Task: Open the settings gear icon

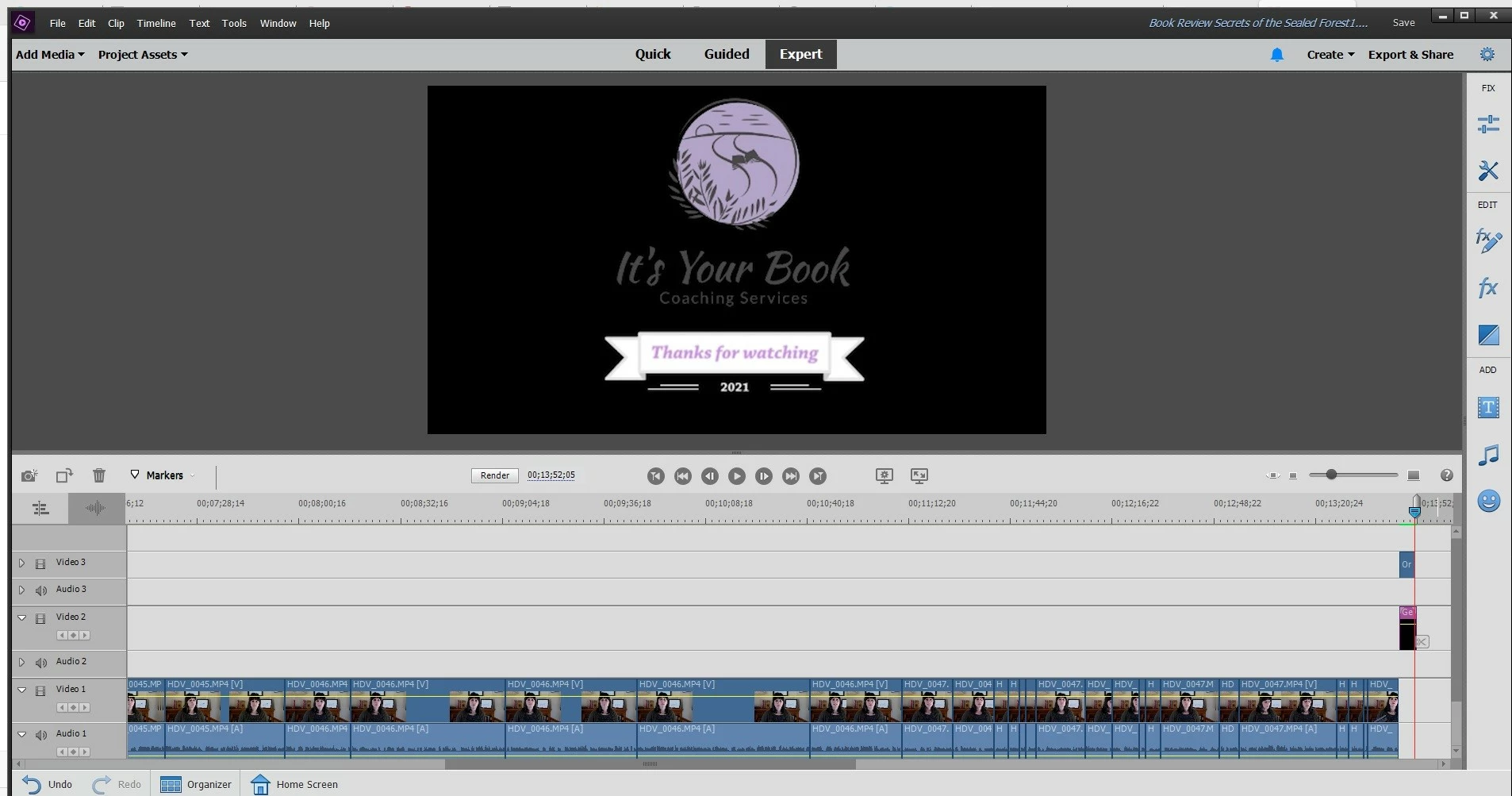Action: [1487, 54]
